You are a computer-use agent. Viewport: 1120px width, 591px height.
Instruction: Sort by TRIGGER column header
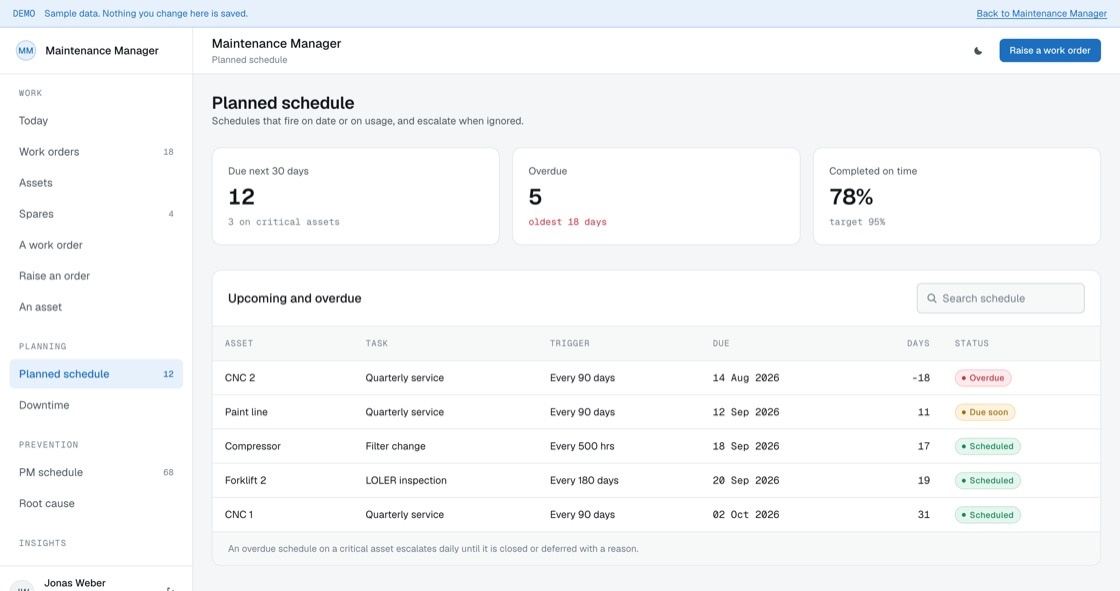pos(569,344)
